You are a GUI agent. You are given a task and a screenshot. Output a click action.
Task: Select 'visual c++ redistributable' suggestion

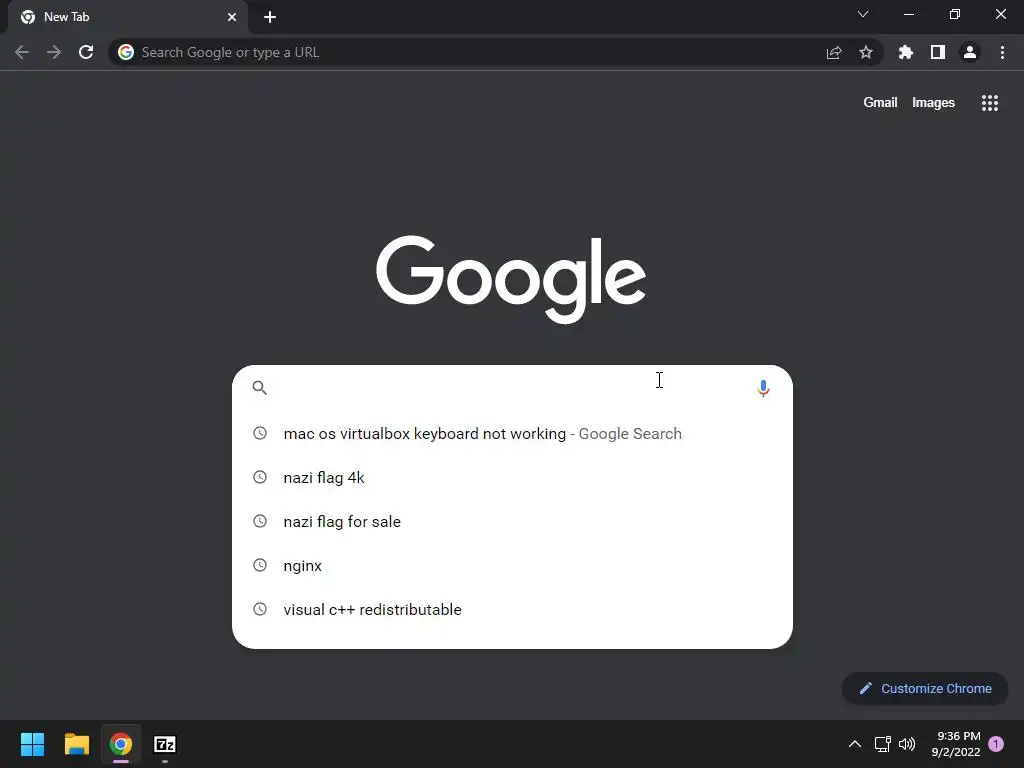pos(513,609)
